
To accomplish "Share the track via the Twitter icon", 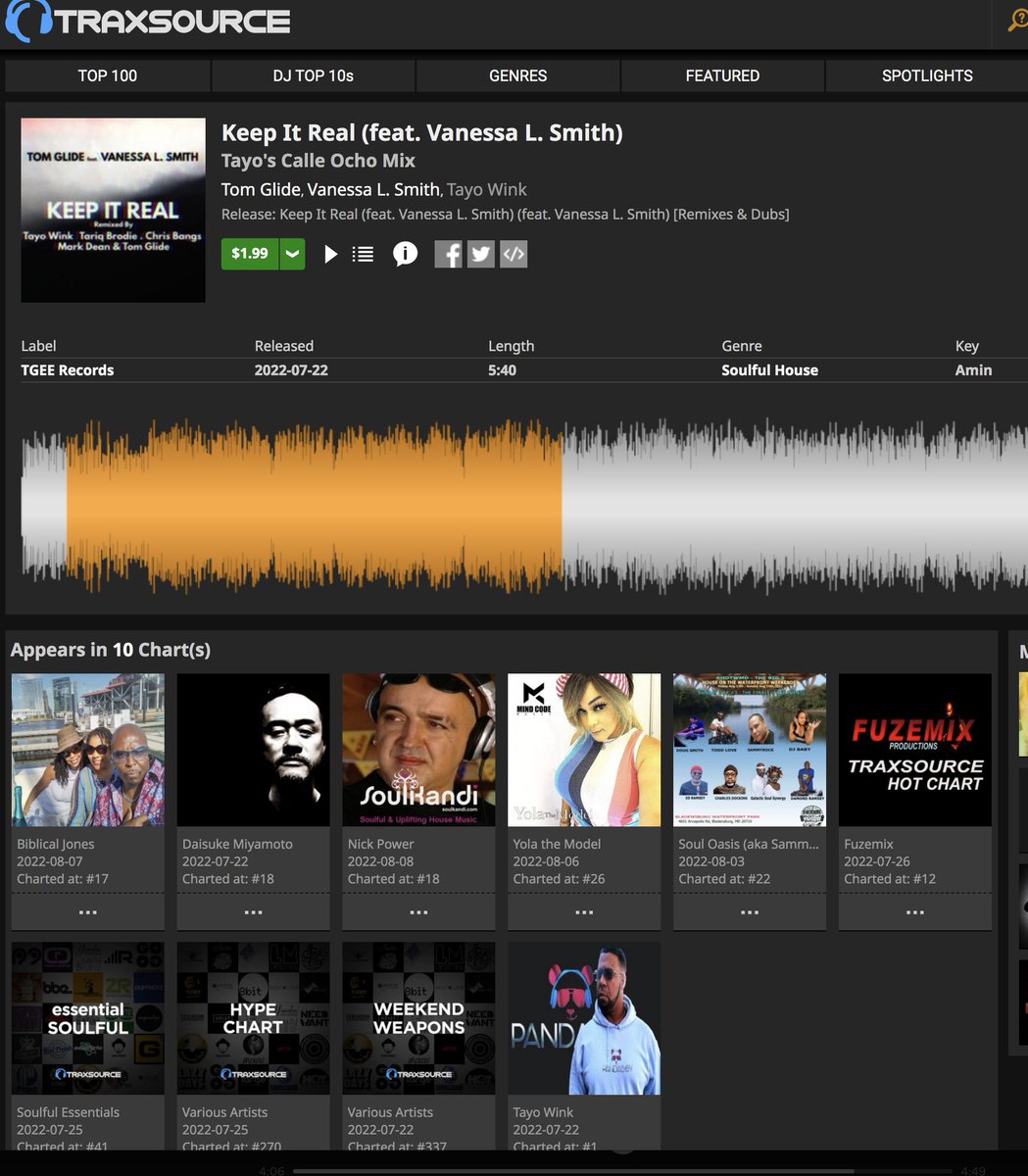I will tap(480, 253).
